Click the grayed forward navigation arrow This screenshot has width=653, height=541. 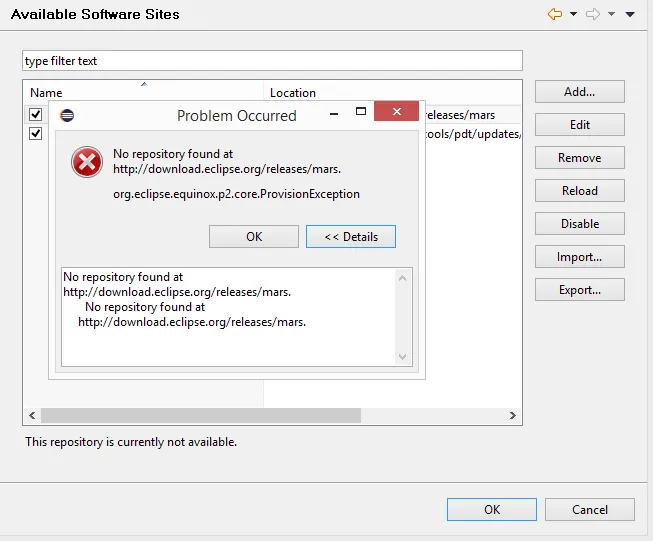coord(593,14)
